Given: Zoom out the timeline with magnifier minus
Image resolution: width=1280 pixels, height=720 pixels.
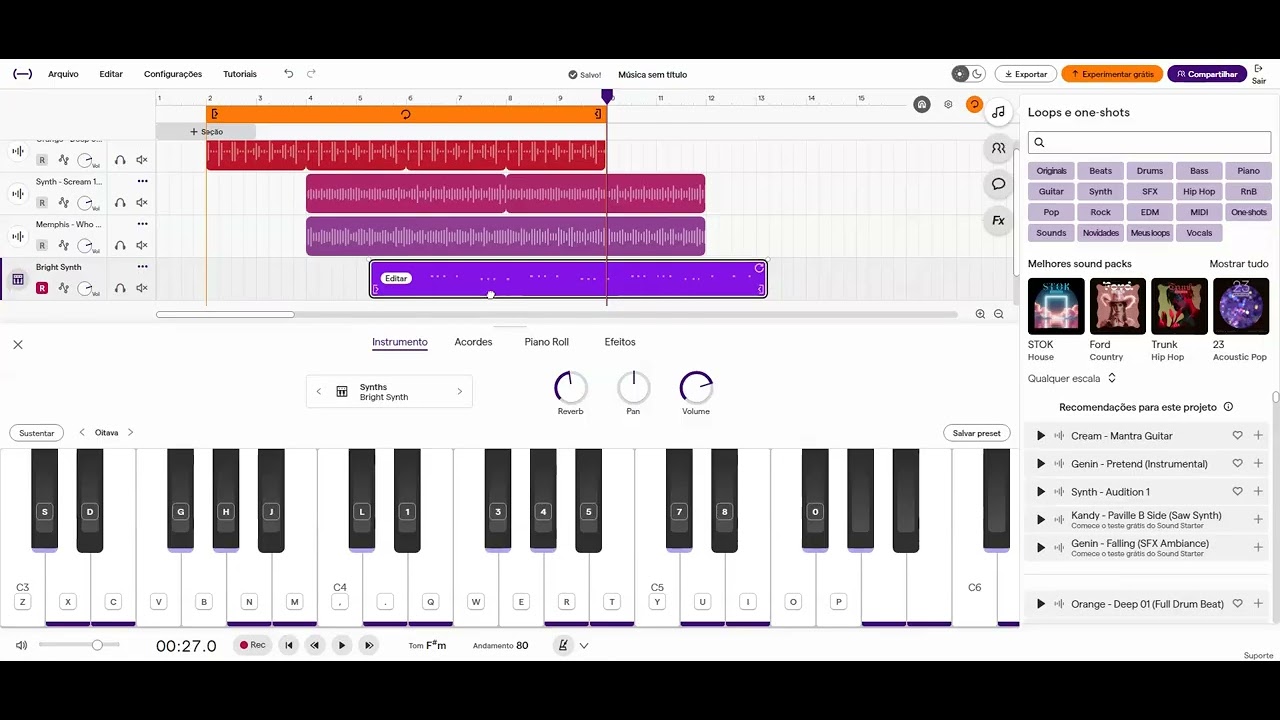Looking at the screenshot, I should (x=998, y=314).
